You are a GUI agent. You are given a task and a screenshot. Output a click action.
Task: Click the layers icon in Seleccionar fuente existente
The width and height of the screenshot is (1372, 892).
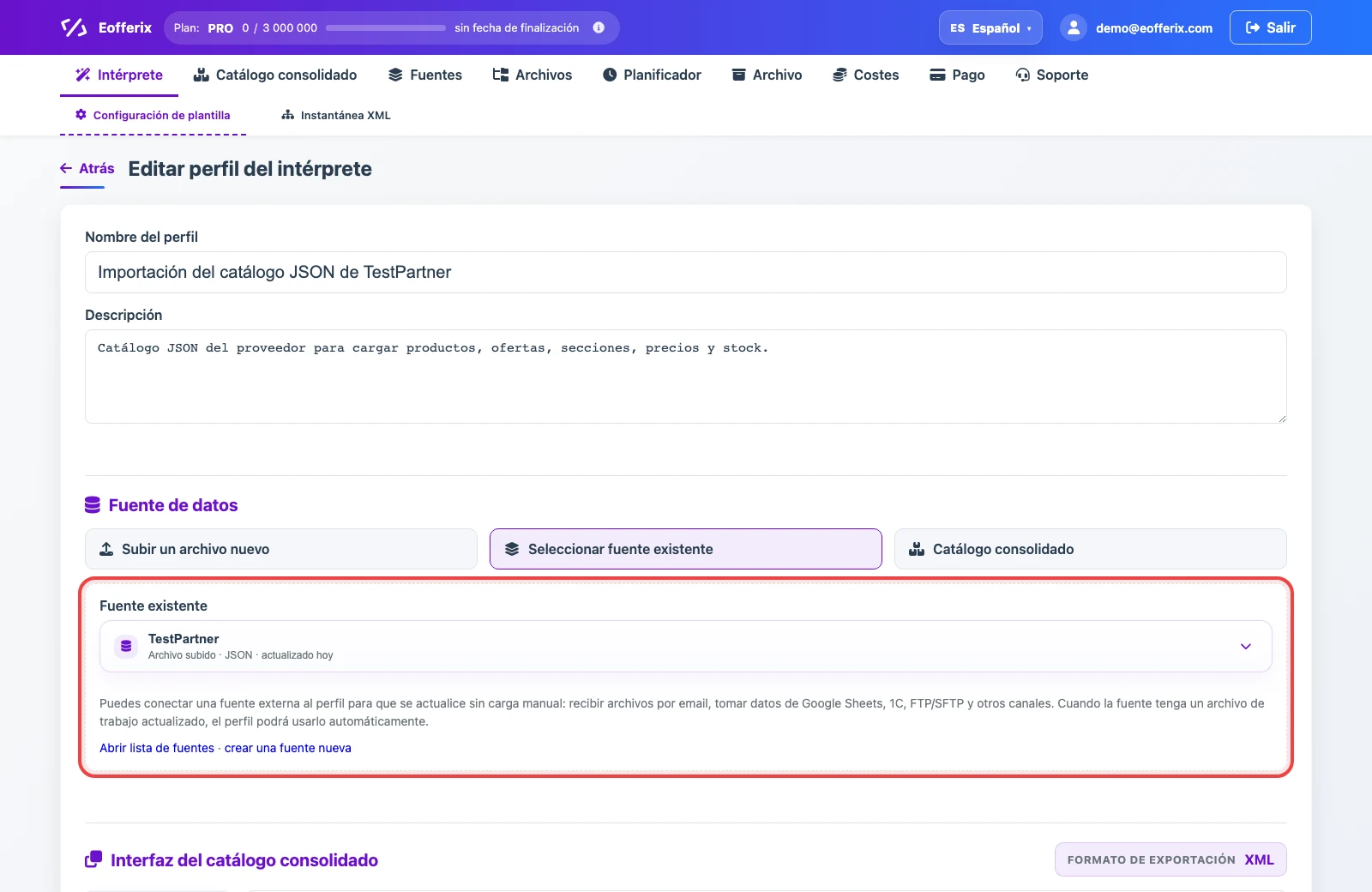click(x=512, y=549)
